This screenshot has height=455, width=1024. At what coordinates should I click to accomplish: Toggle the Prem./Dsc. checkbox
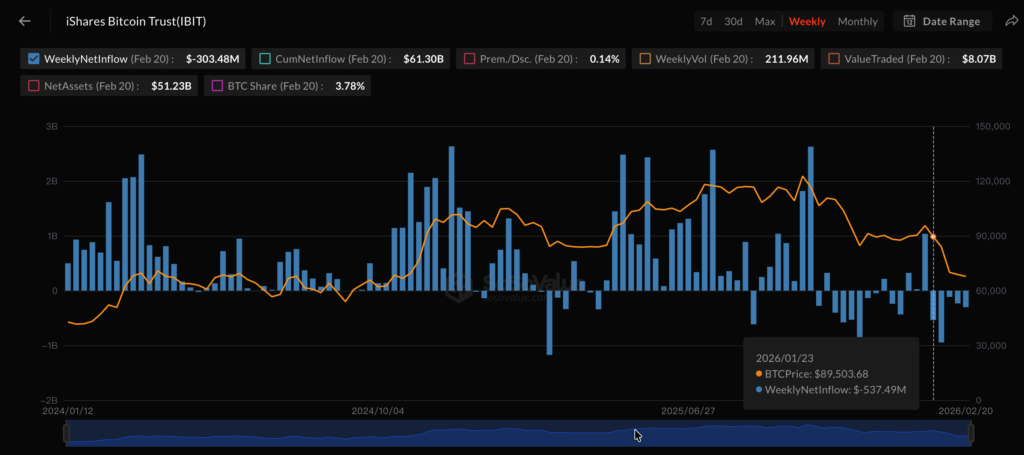coord(467,59)
